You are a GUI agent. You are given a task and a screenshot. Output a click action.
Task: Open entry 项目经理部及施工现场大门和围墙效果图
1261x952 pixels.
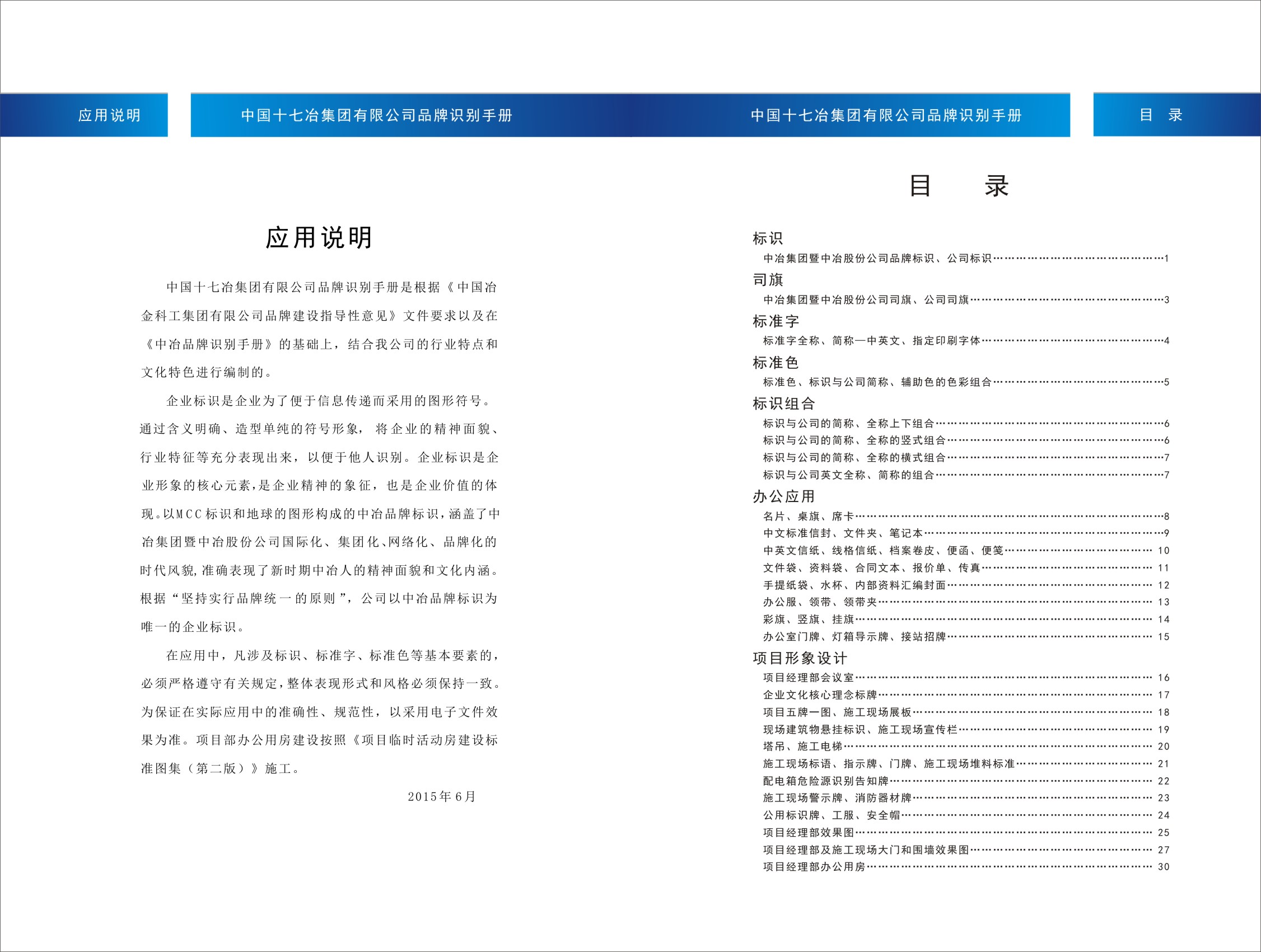pyautogui.click(x=966, y=850)
